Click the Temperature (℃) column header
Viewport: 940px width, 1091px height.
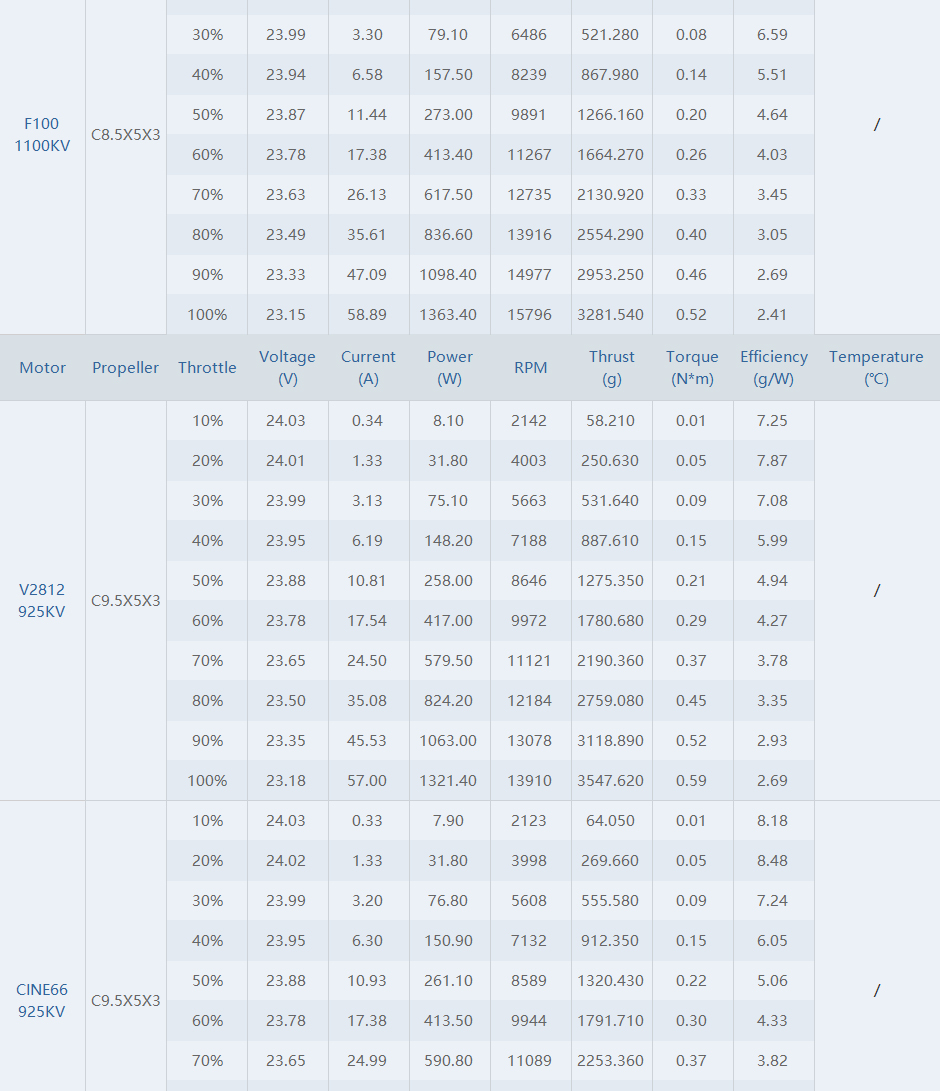[x=876, y=368]
